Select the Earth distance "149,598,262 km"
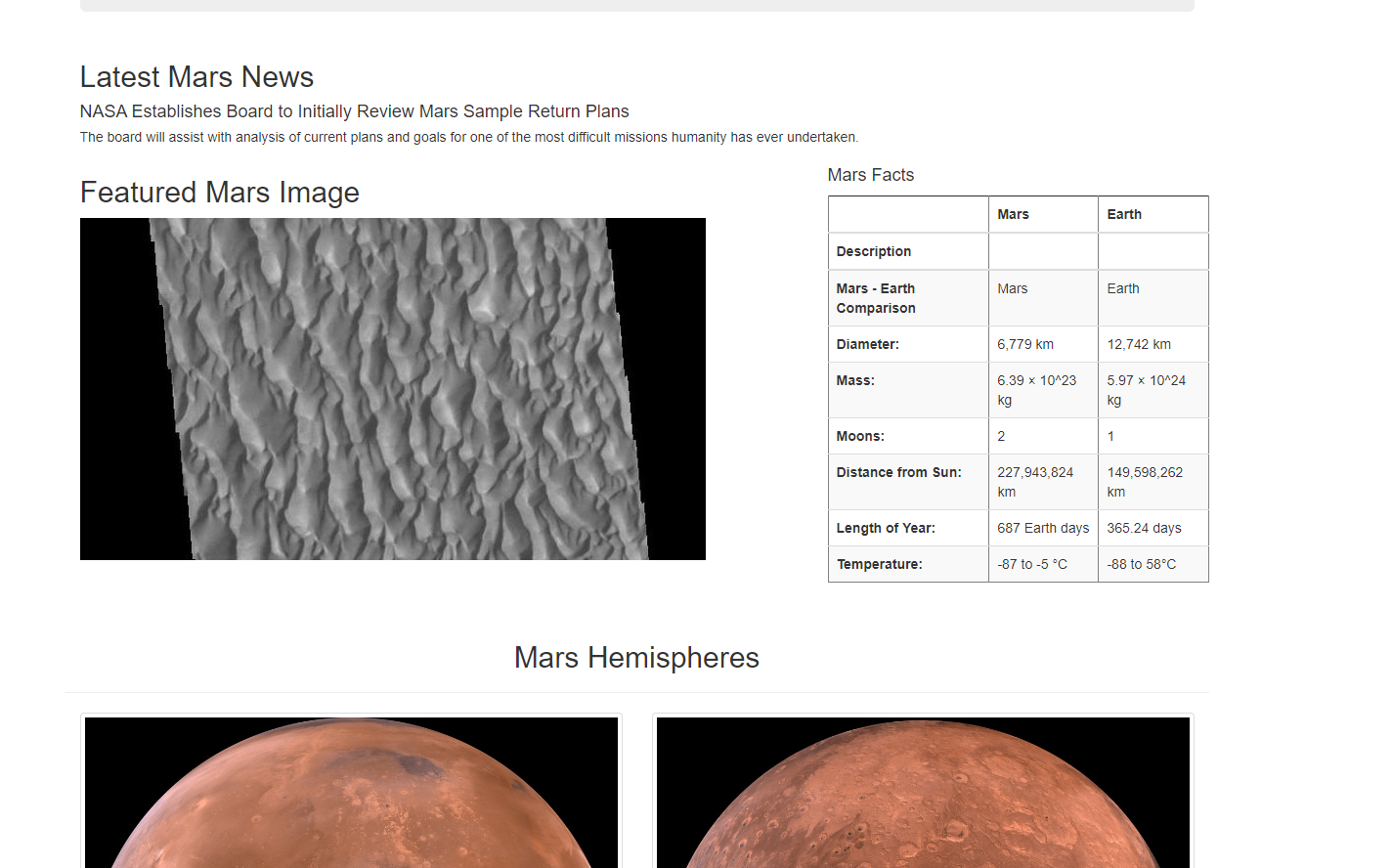The image size is (1392, 868). tap(1145, 482)
